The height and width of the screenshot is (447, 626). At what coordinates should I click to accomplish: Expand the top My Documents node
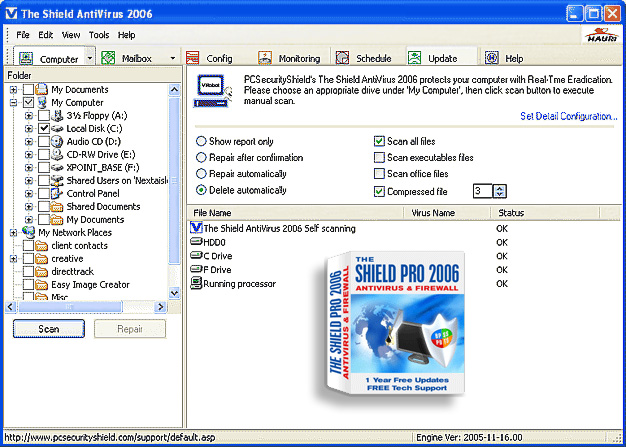point(14,89)
